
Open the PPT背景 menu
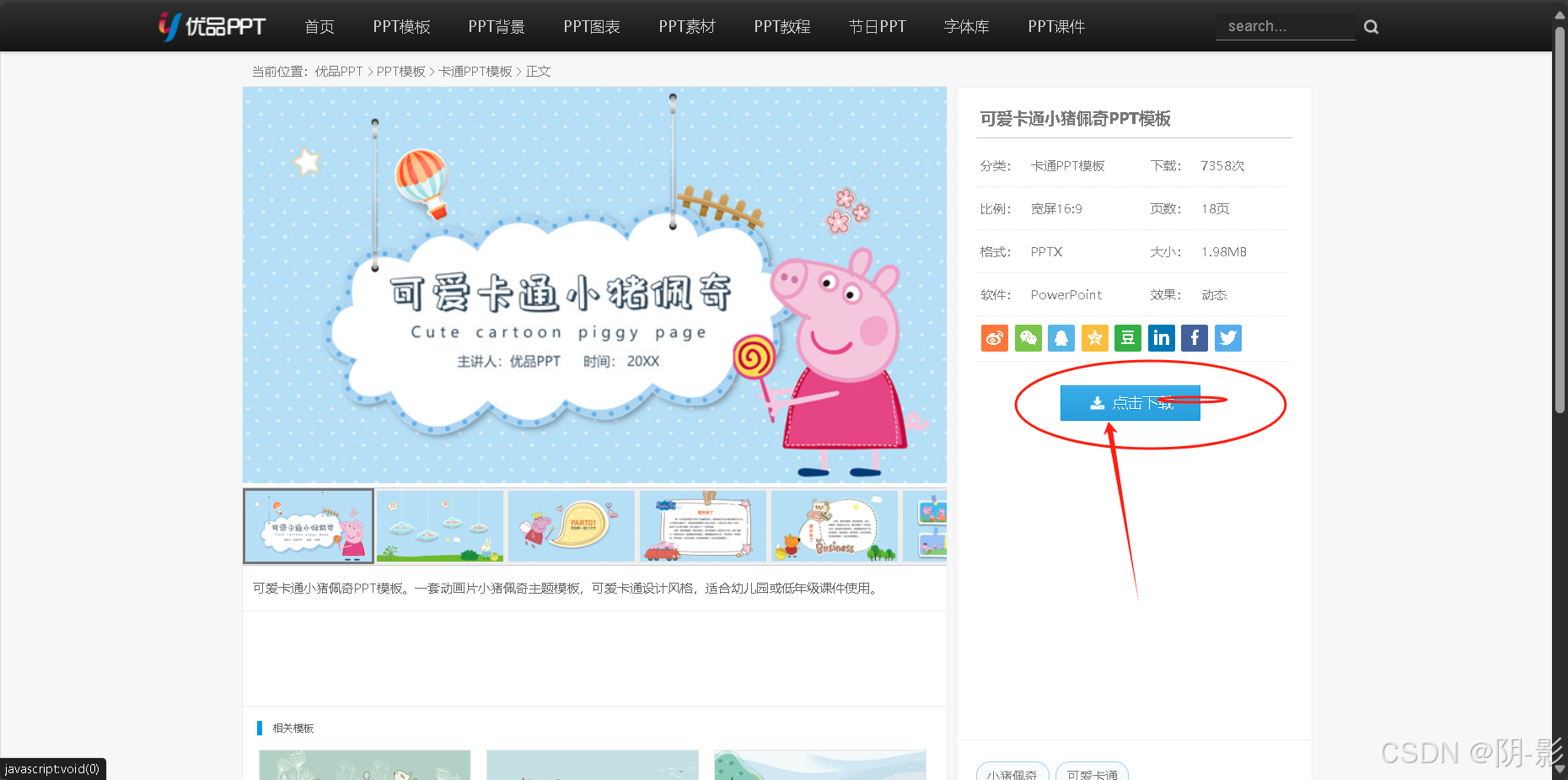pyautogui.click(x=497, y=27)
